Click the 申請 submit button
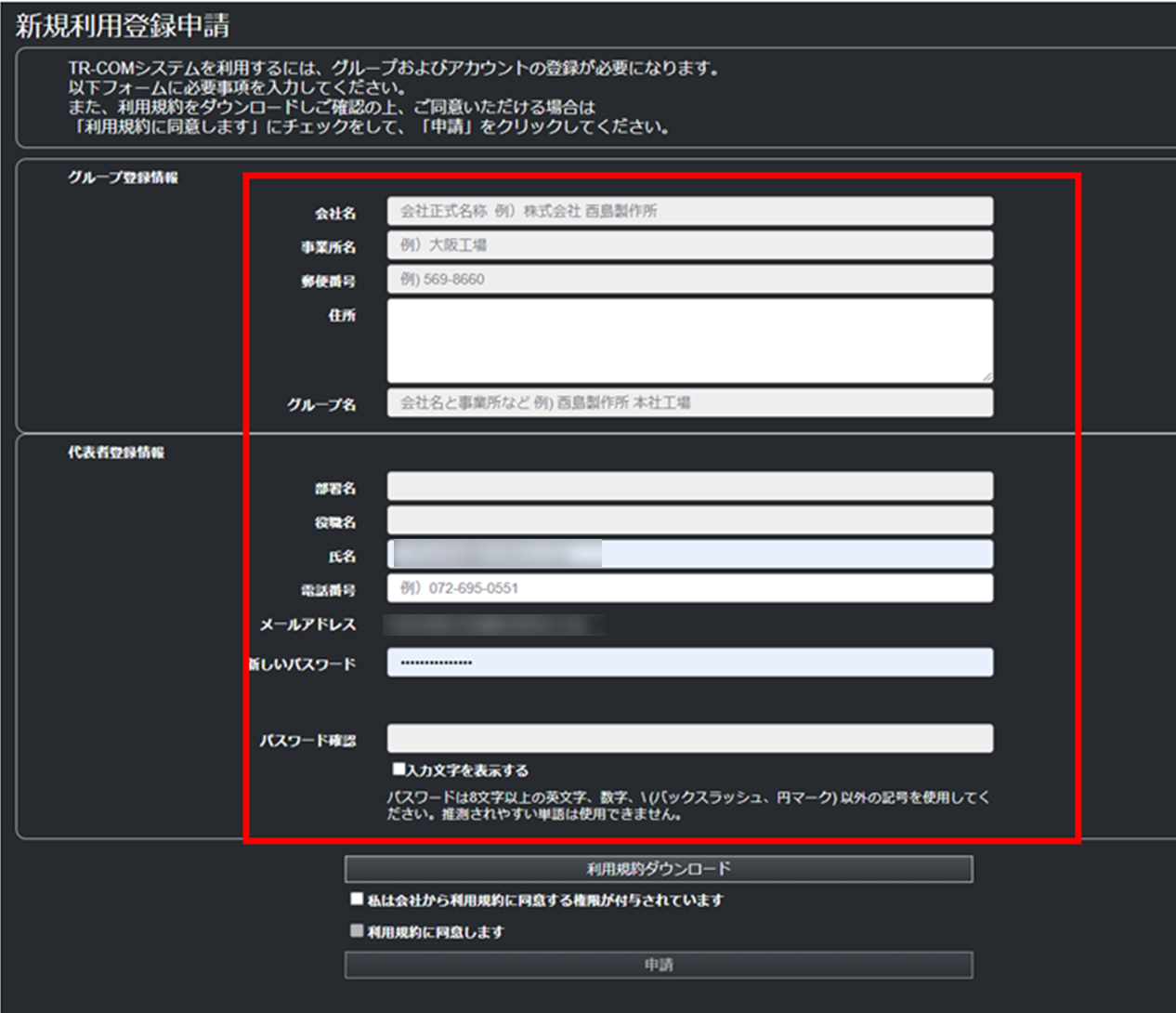The width and height of the screenshot is (1176, 1013). (x=659, y=965)
